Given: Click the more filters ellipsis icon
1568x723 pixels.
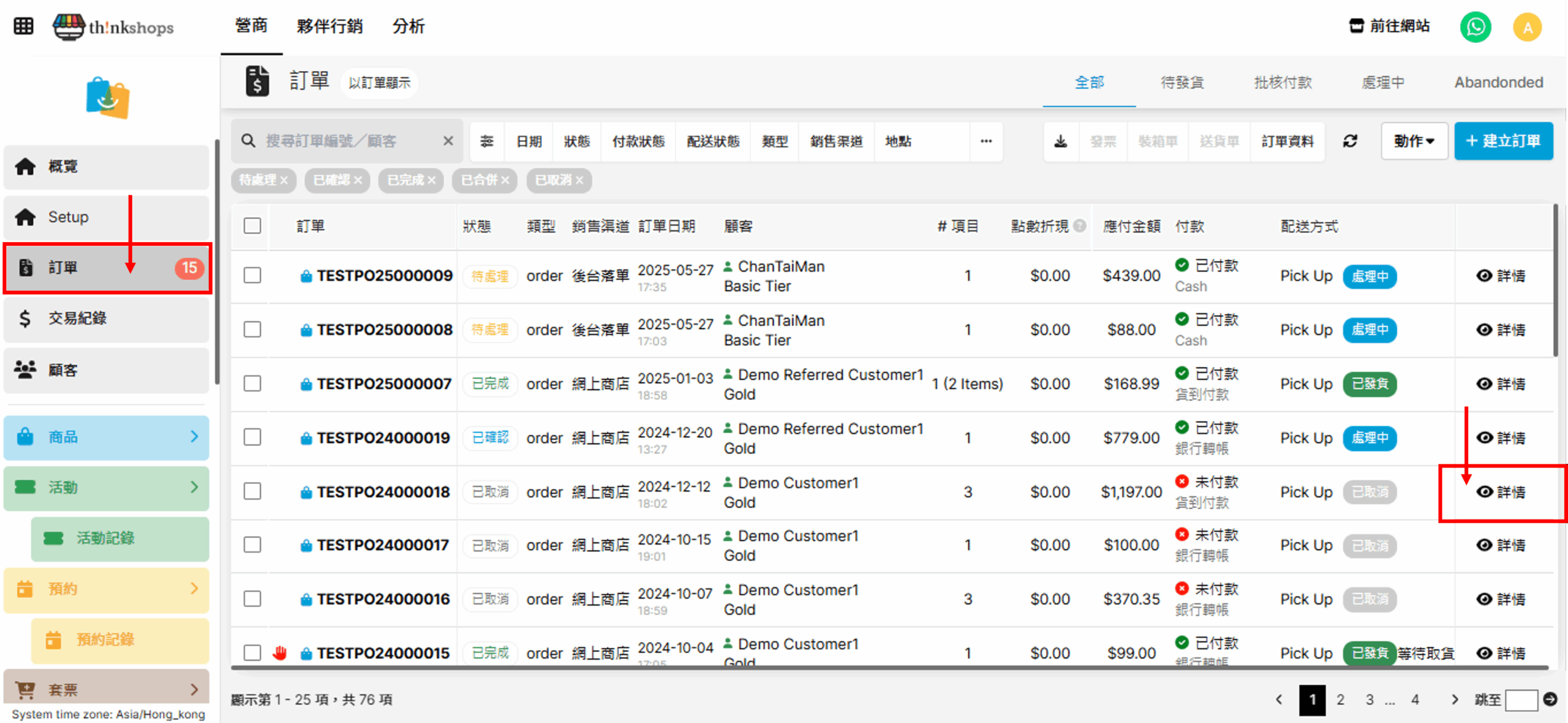Looking at the screenshot, I should coord(986,142).
